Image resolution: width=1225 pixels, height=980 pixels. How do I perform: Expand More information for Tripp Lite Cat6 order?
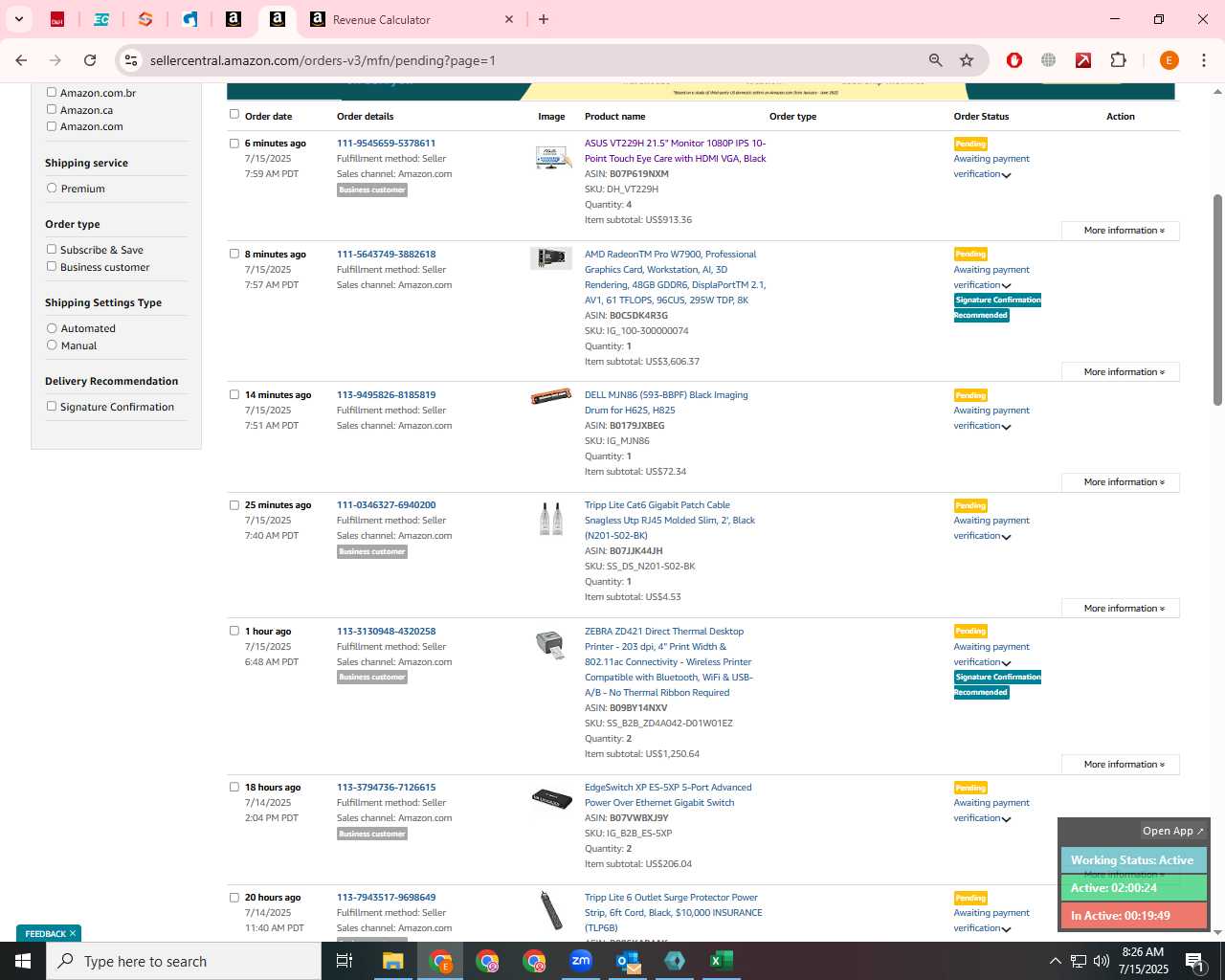[1121, 609]
